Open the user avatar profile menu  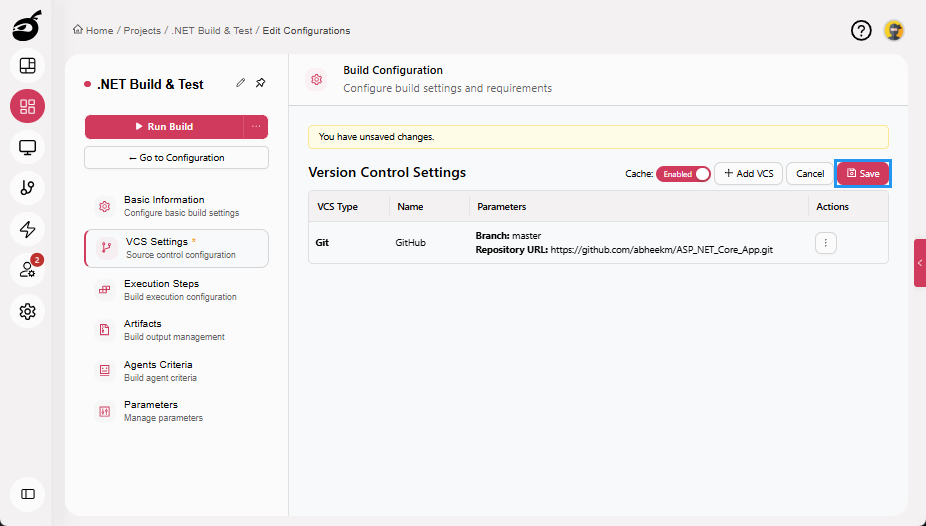click(894, 31)
